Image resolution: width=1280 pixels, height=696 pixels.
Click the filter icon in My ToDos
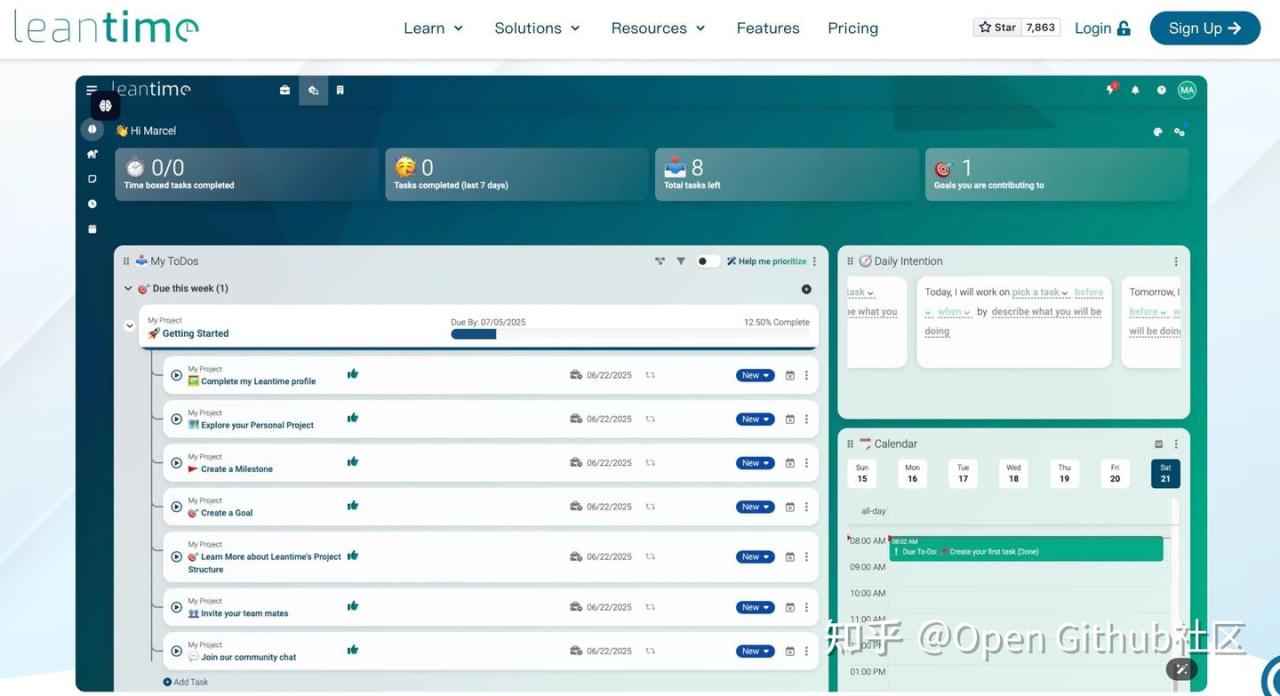[681, 261]
